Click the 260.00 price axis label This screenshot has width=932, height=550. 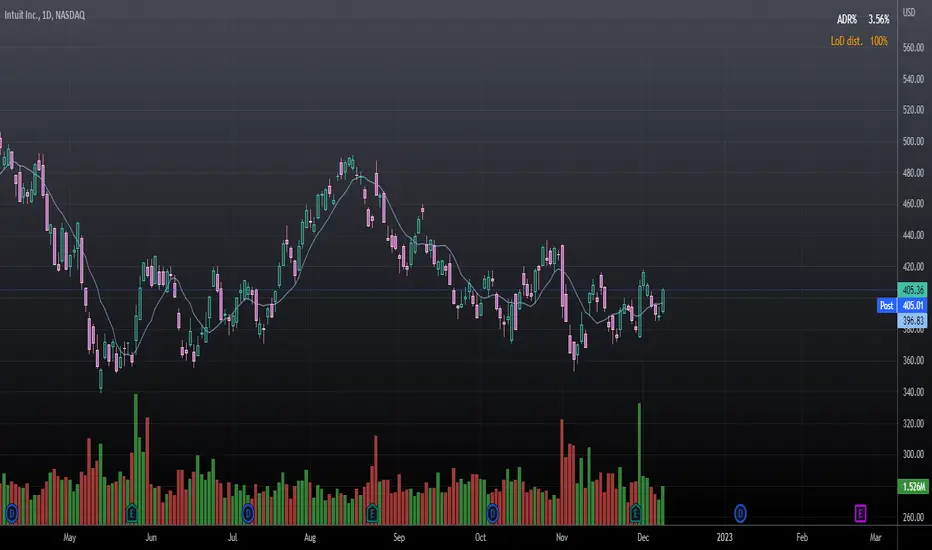pyautogui.click(x=913, y=517)
